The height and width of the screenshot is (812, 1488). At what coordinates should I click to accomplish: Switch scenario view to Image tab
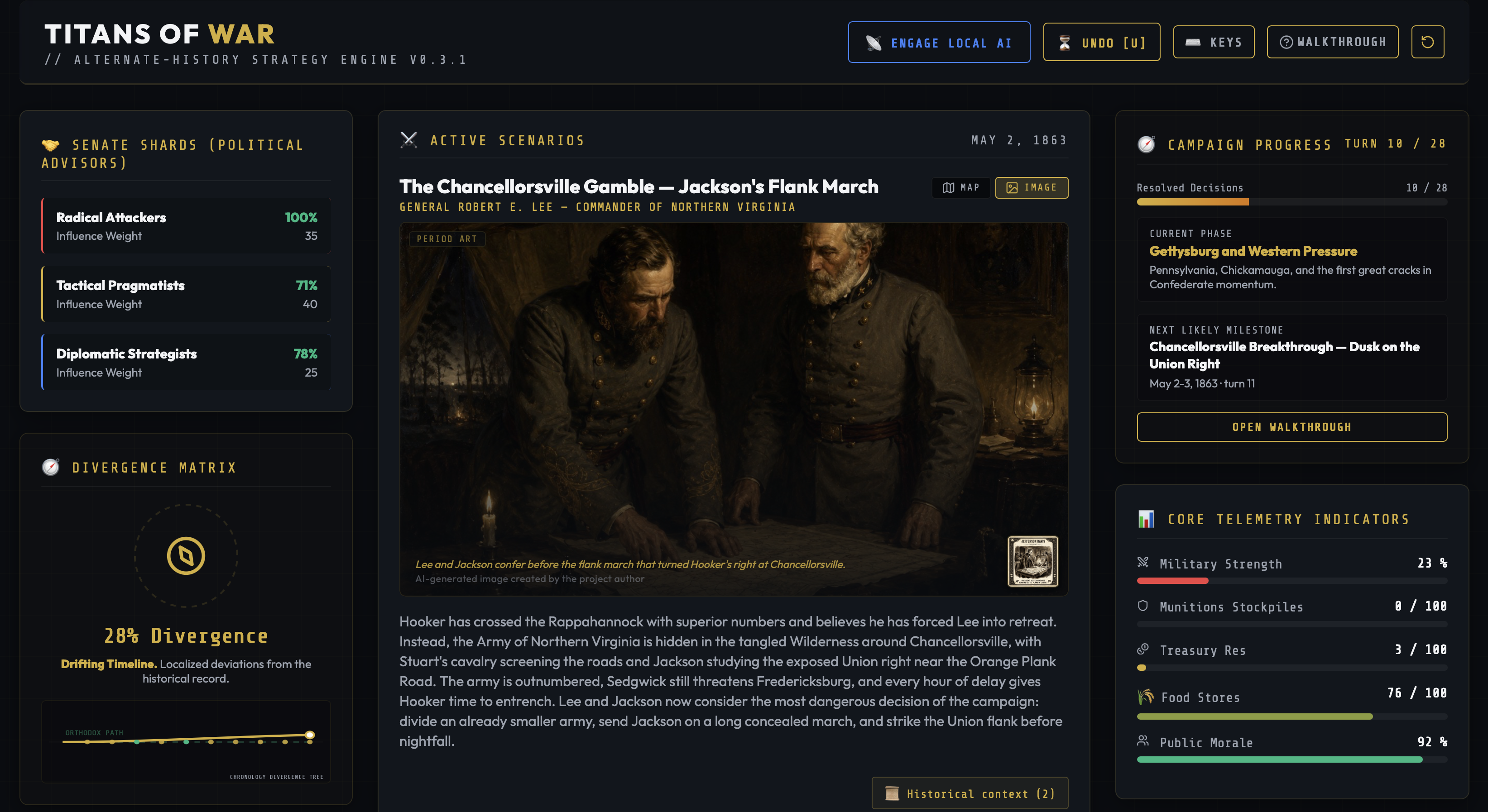coord(1031,188)
